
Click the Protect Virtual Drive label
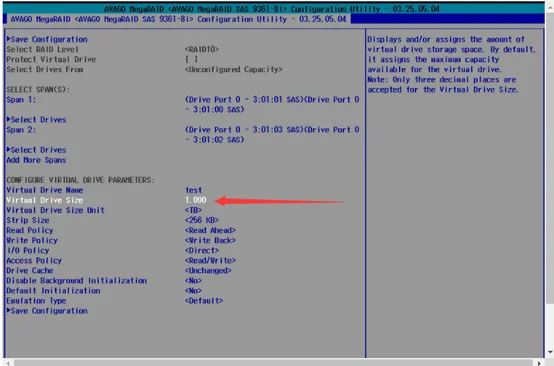[51, 59]
